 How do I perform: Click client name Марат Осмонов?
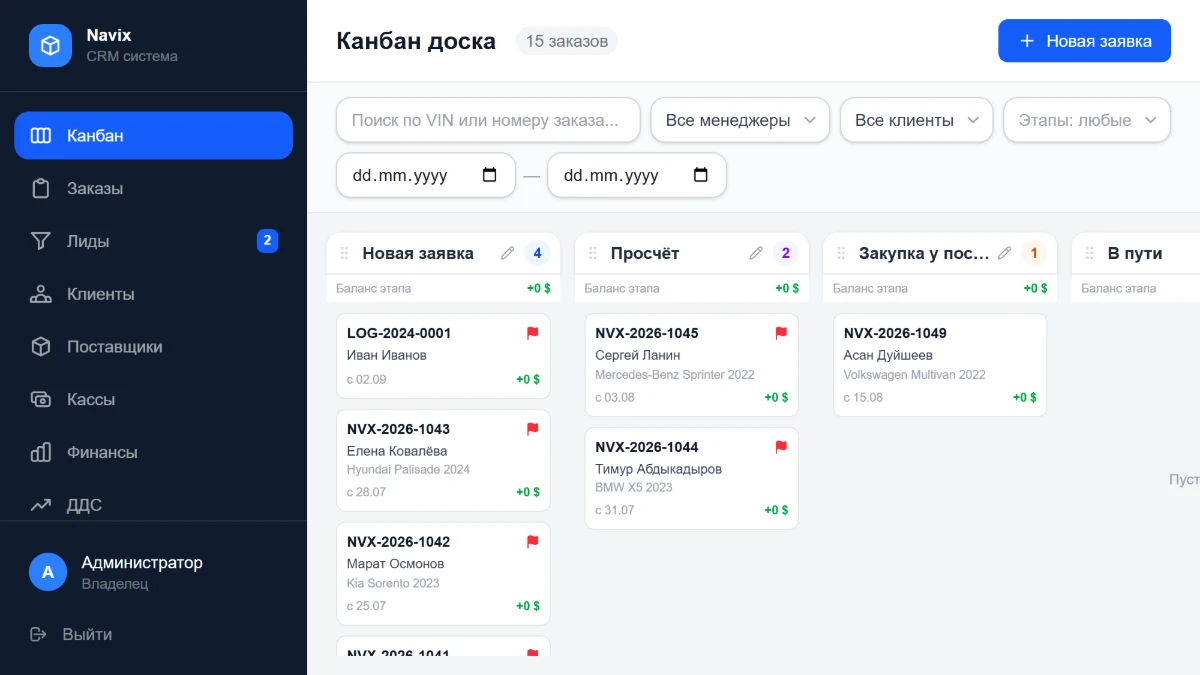click(395, 564)
